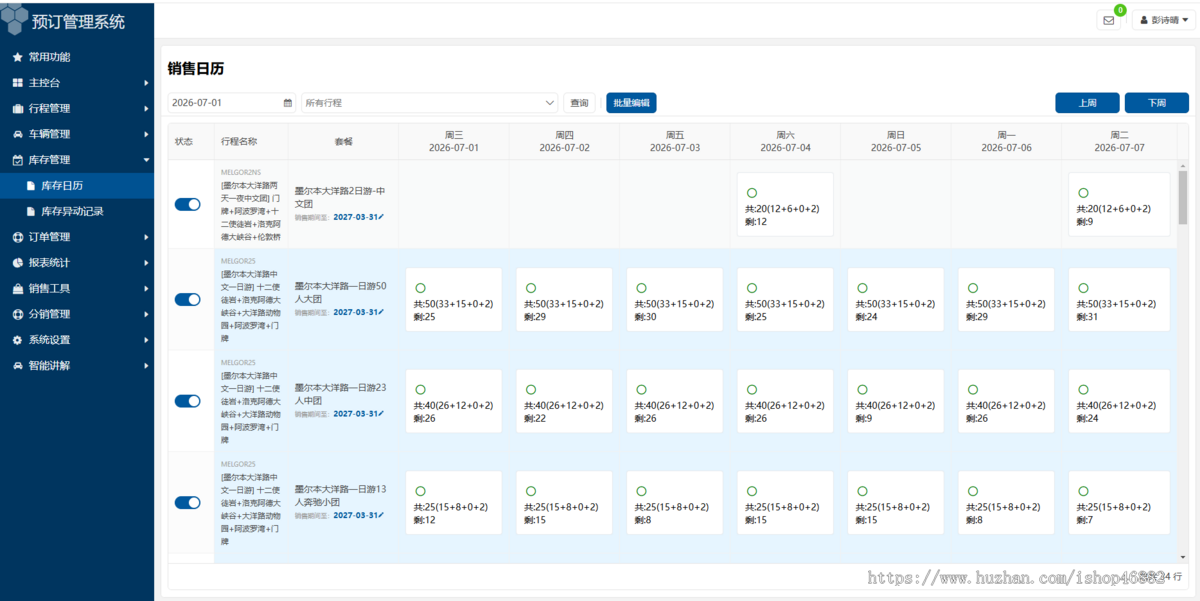Click the file icon beside 库存日历
The width and height of the screenshot is (1200, 601).
click(30, 186)
